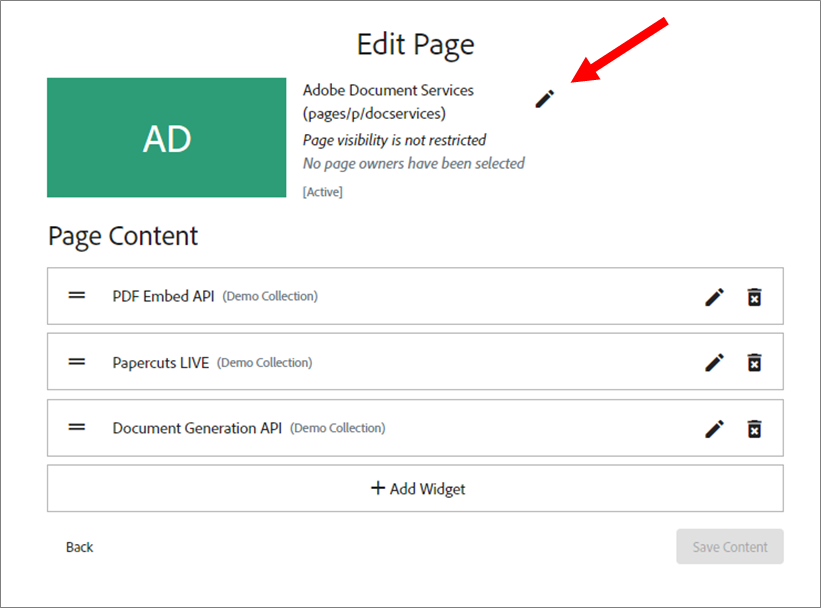821x608 pixels.
Task: Click the Page Content heading
Action: [x=123, y=236]
